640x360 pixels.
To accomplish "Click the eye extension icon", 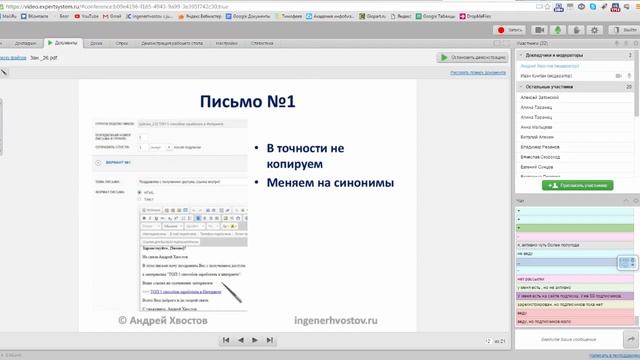I will click(x=582, y=7).
